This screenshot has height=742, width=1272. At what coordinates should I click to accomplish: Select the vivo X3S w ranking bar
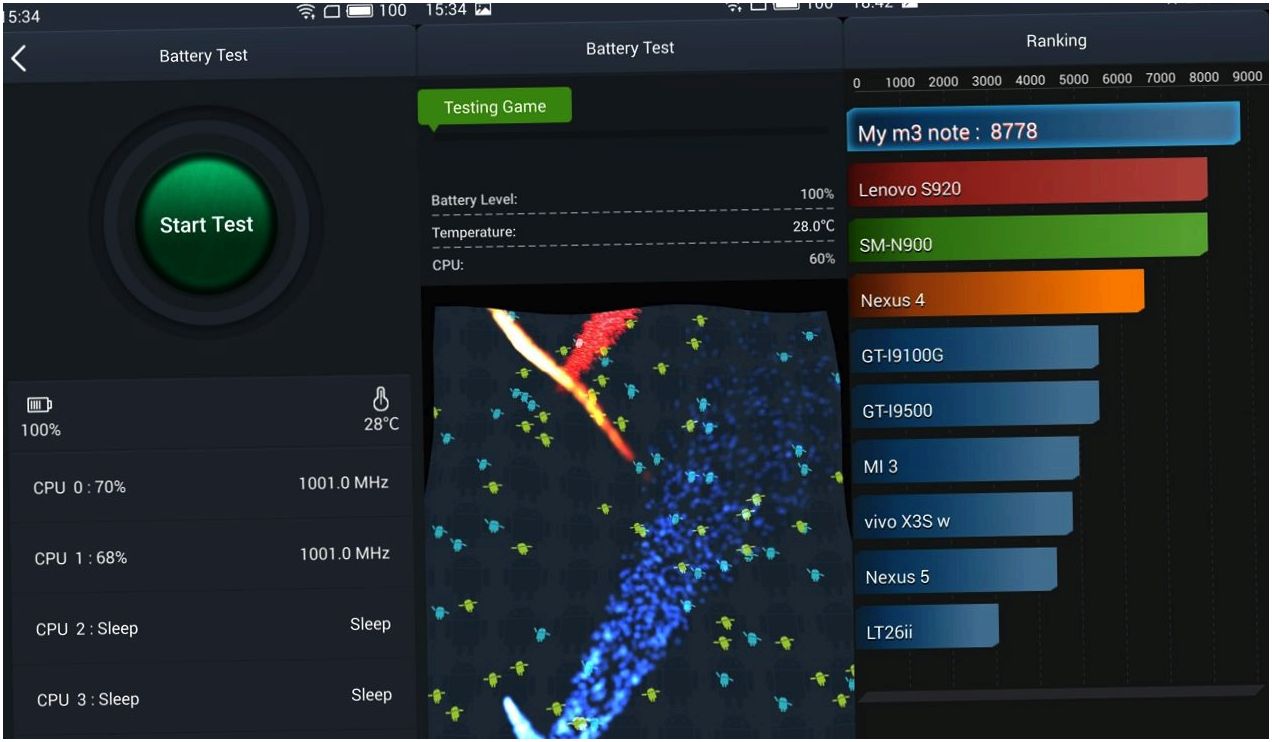(x=963, y=518)
